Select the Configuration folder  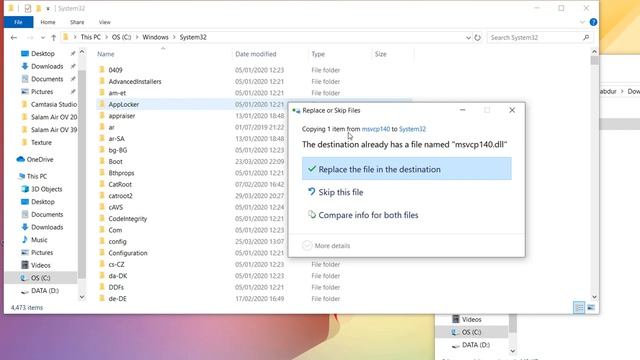coord(128,253)
